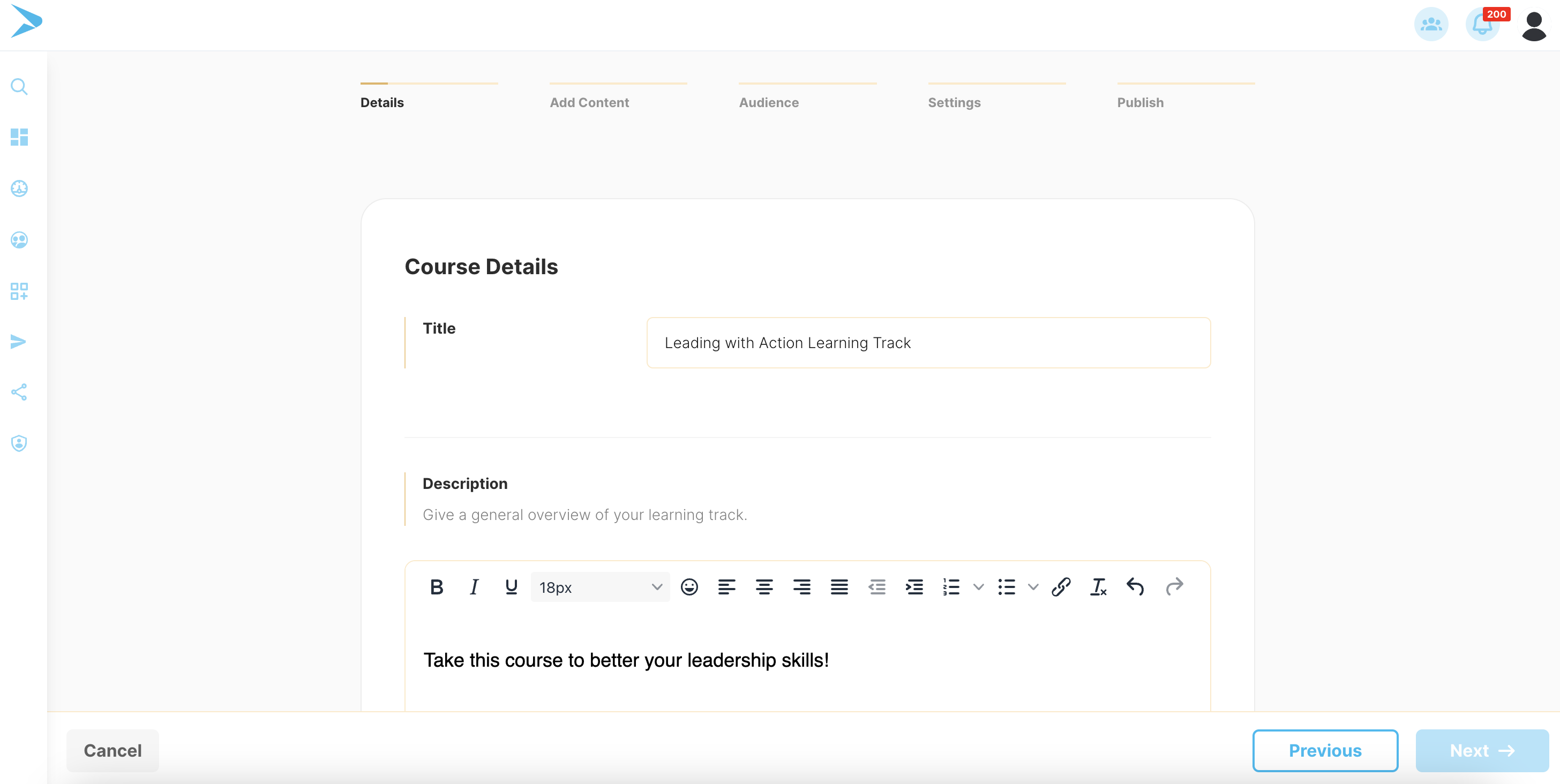
Task: Click the Description label
Action: click(x=465, y=483)
